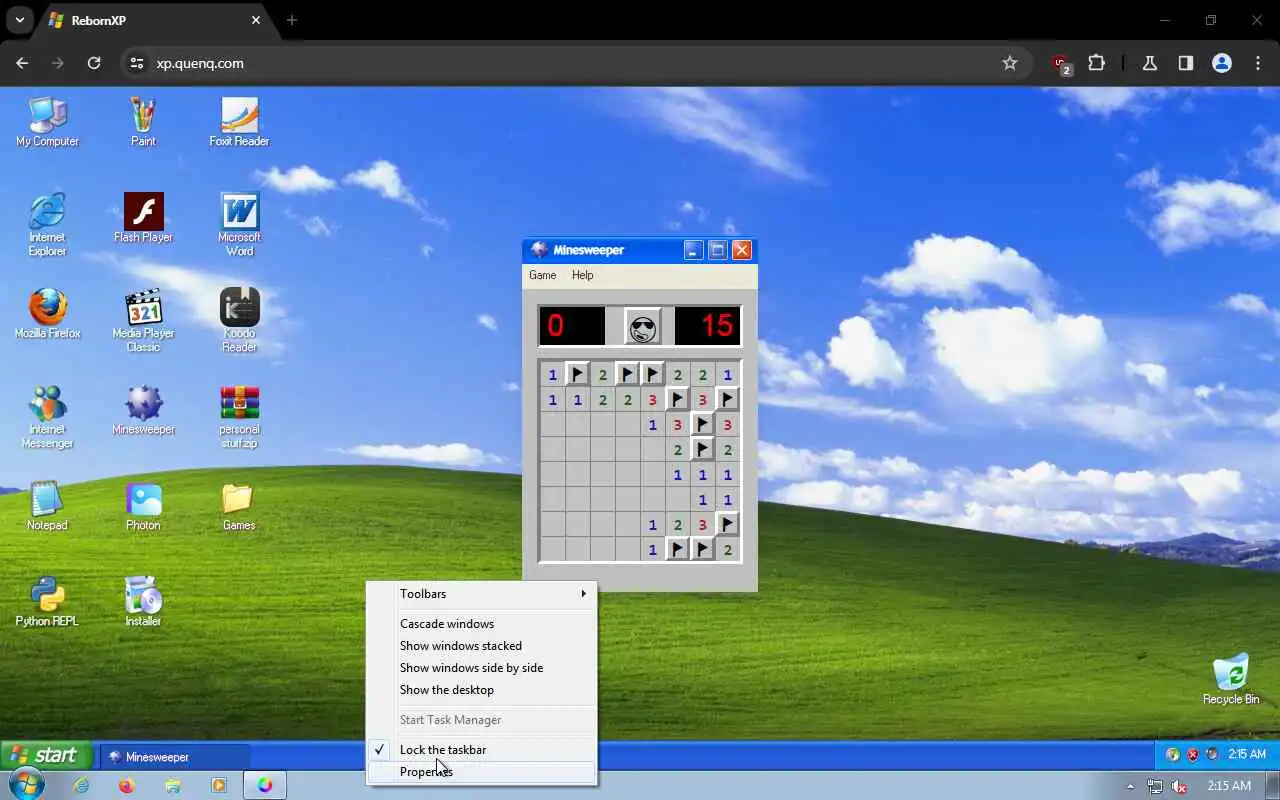Close the RebornXP browser tab
This screenshot has height=800, width=1280.
pos(256,20)
